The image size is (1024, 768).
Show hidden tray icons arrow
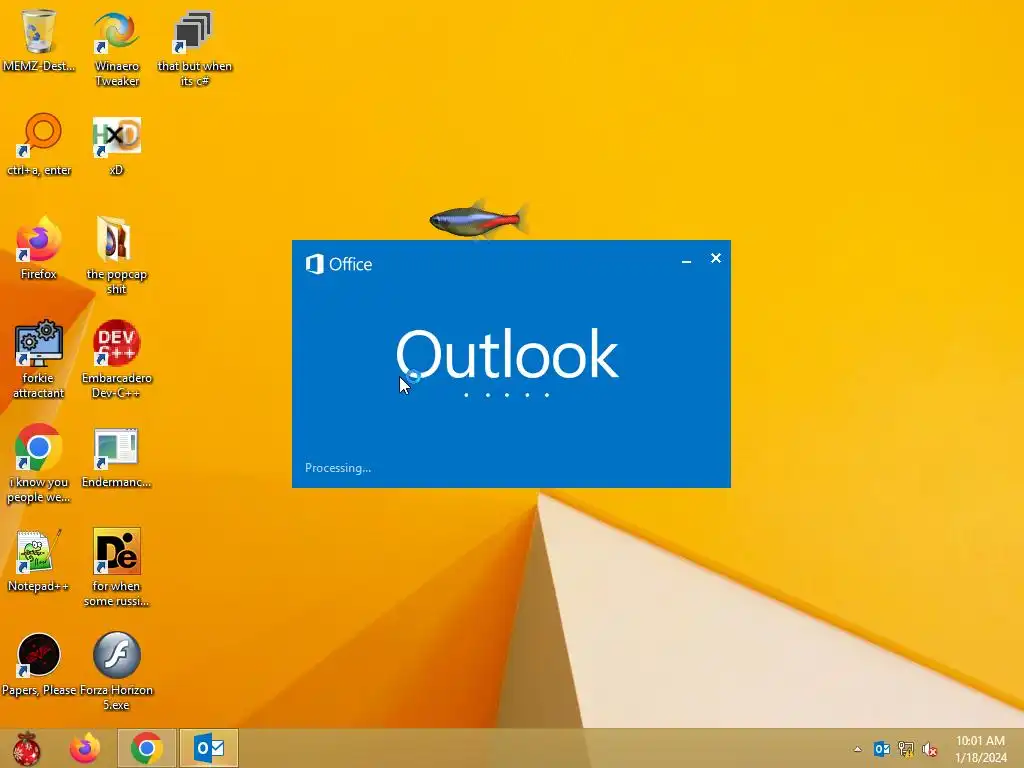[857, 749]
